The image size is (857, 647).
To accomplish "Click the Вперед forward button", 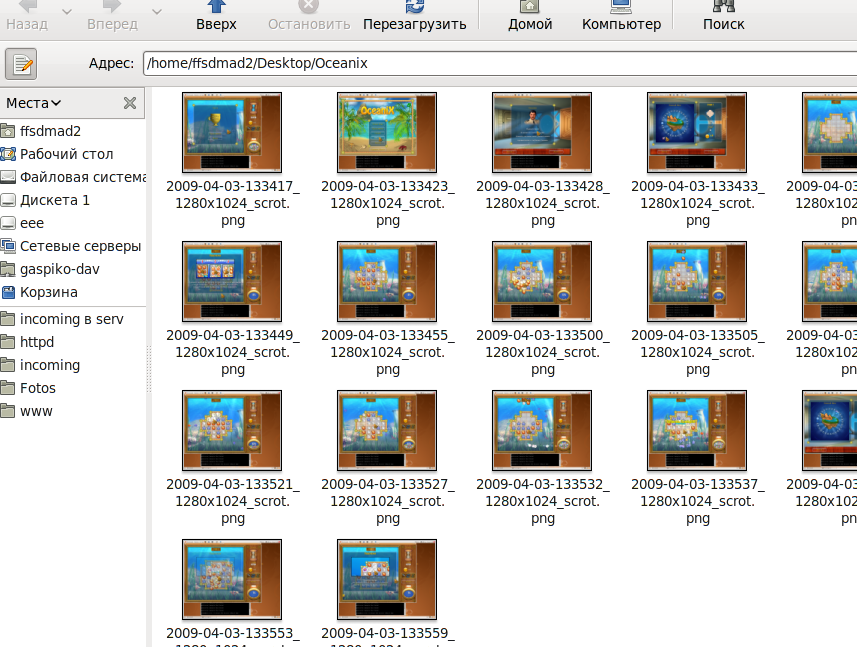I will pos(113,16).
